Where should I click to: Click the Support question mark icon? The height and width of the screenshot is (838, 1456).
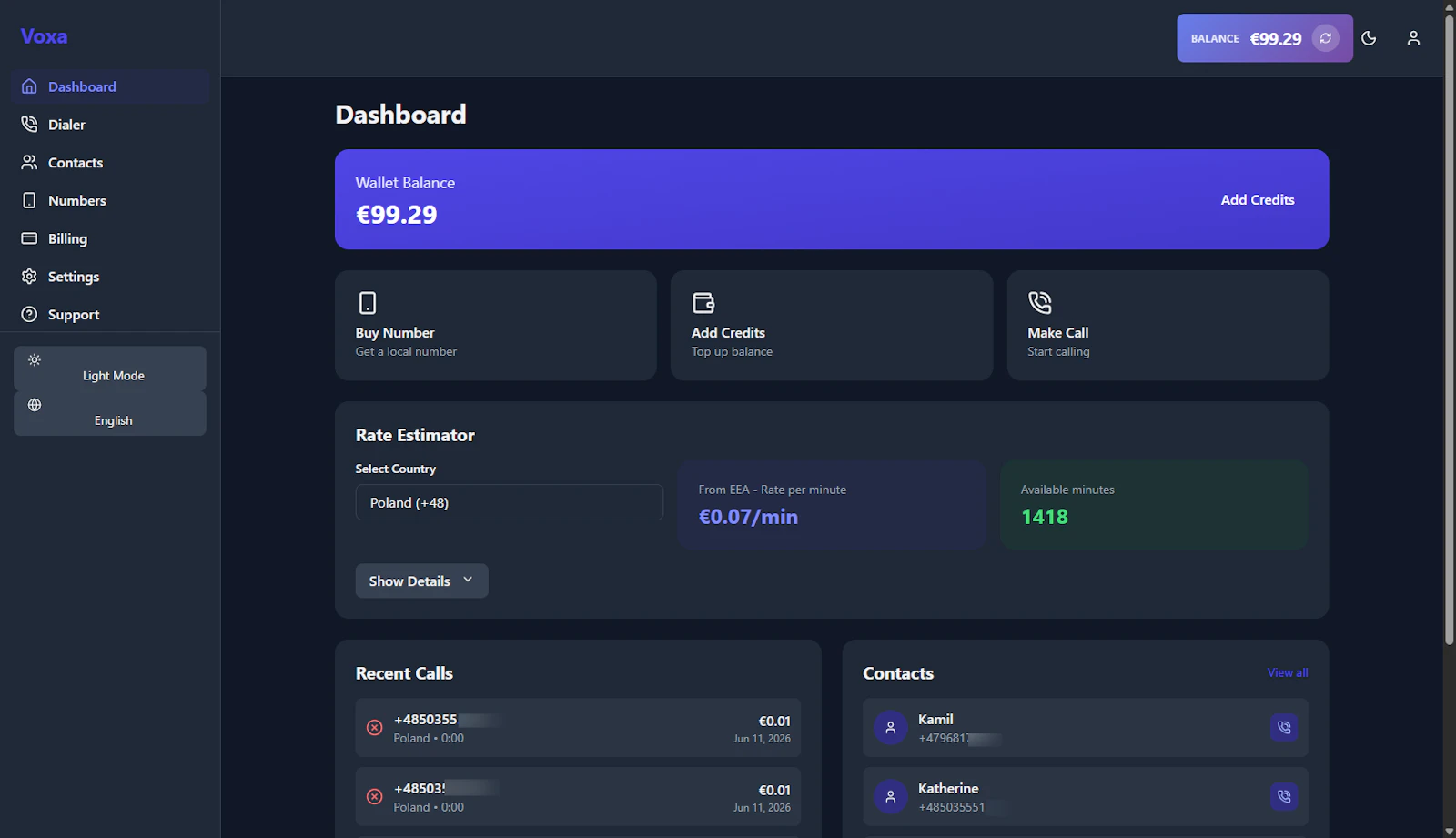click(x=29, y=315)
